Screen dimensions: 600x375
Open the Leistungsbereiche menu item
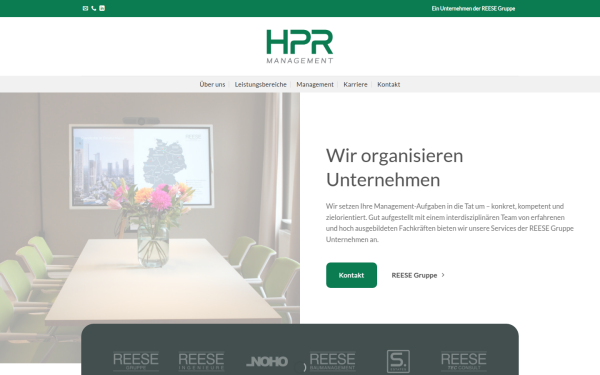[261, 84]
